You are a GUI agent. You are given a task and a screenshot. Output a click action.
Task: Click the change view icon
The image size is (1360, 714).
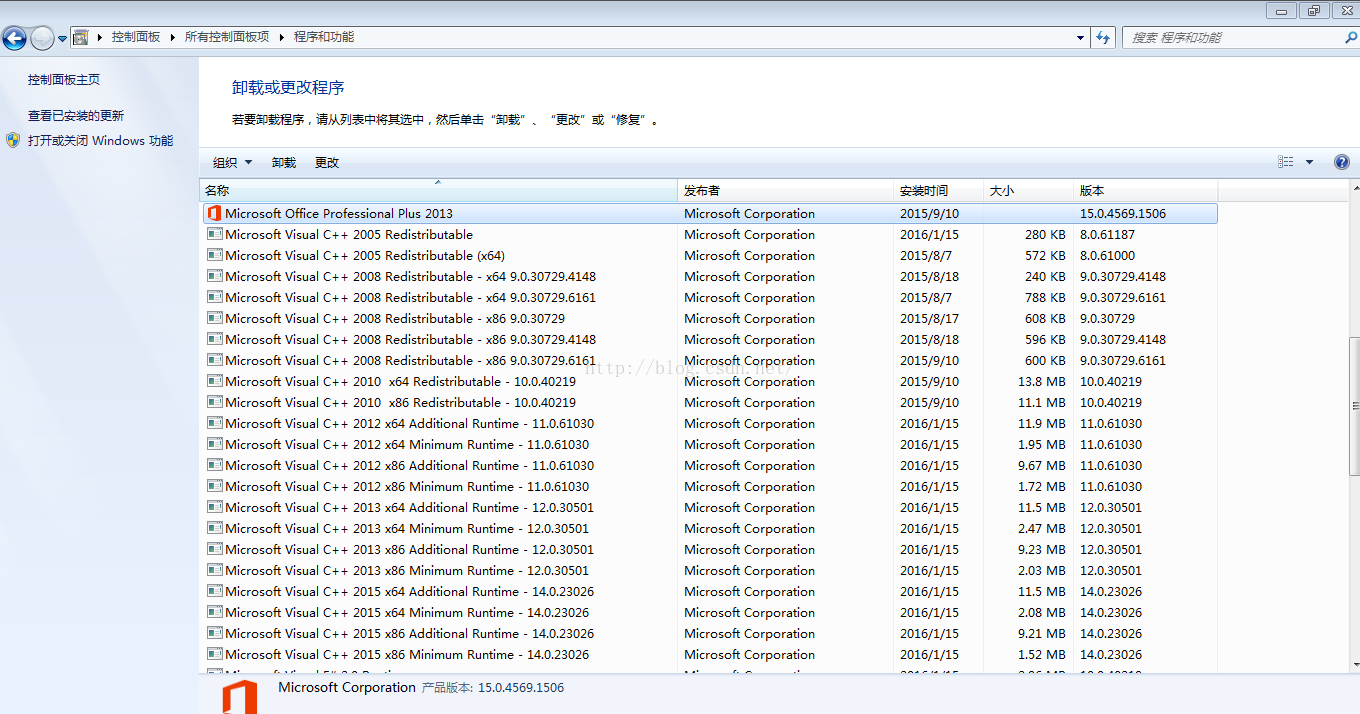click(1286, 162)
